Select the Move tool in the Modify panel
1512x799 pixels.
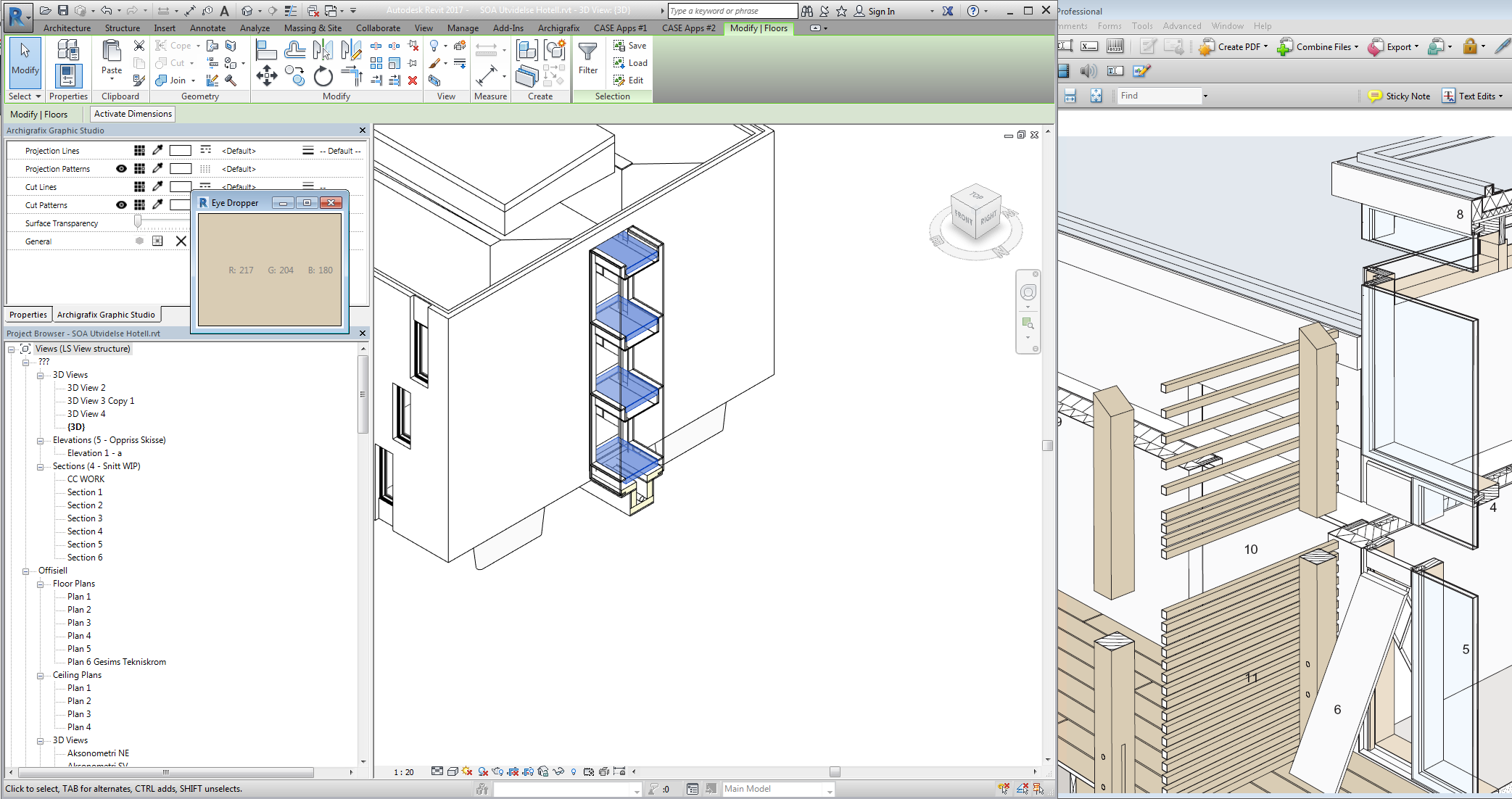(x=266, y=75)
